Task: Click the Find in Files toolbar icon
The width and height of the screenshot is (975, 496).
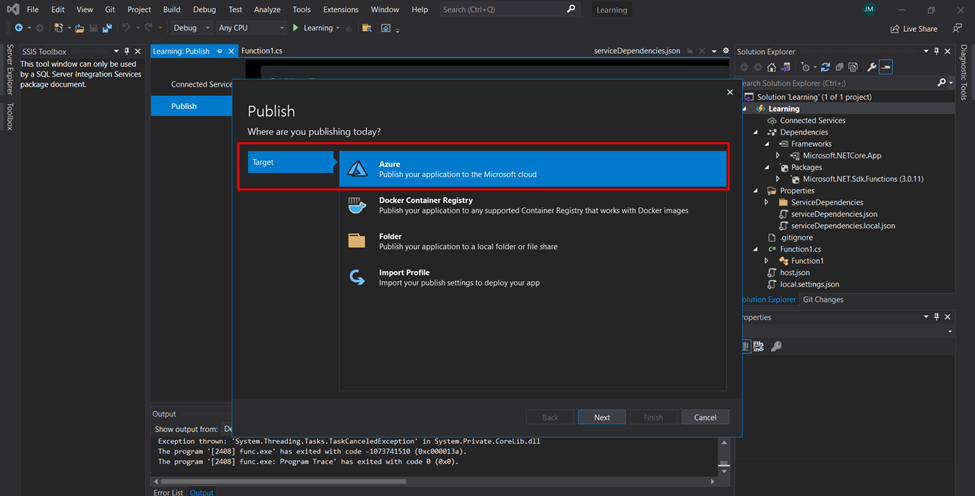Action: 367,28
